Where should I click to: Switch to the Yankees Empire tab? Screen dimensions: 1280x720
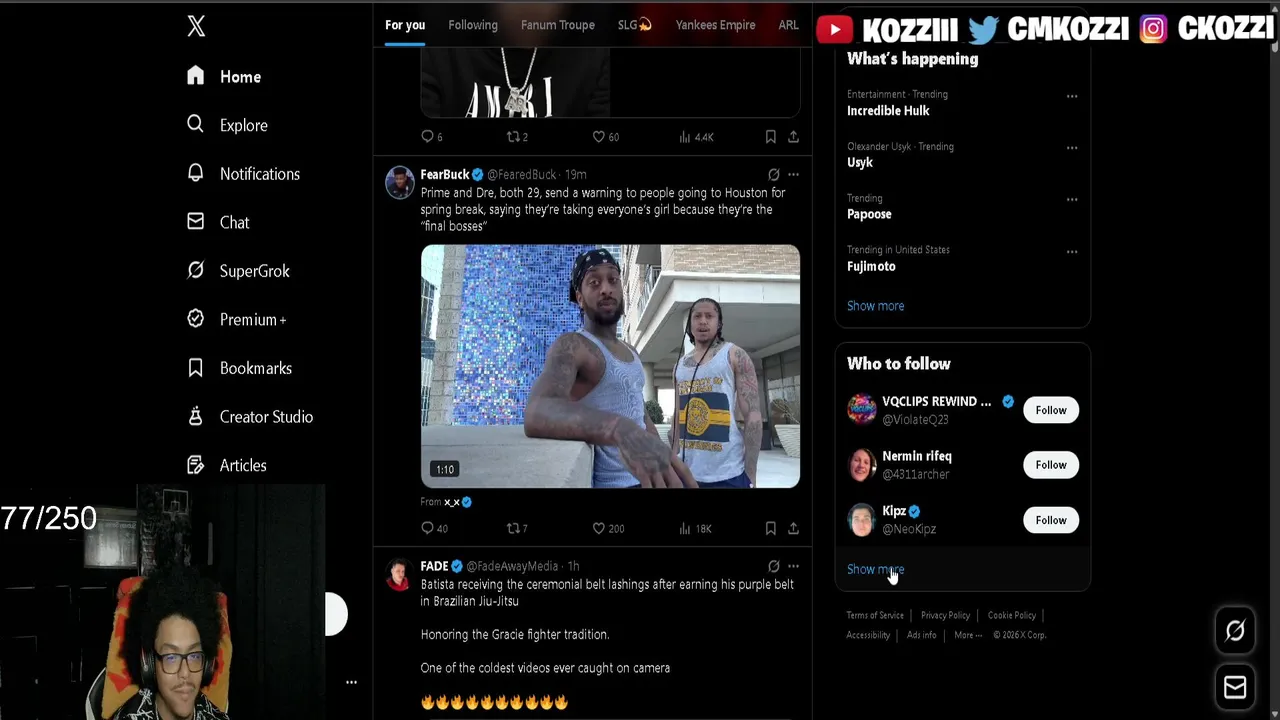coord(715,25)
